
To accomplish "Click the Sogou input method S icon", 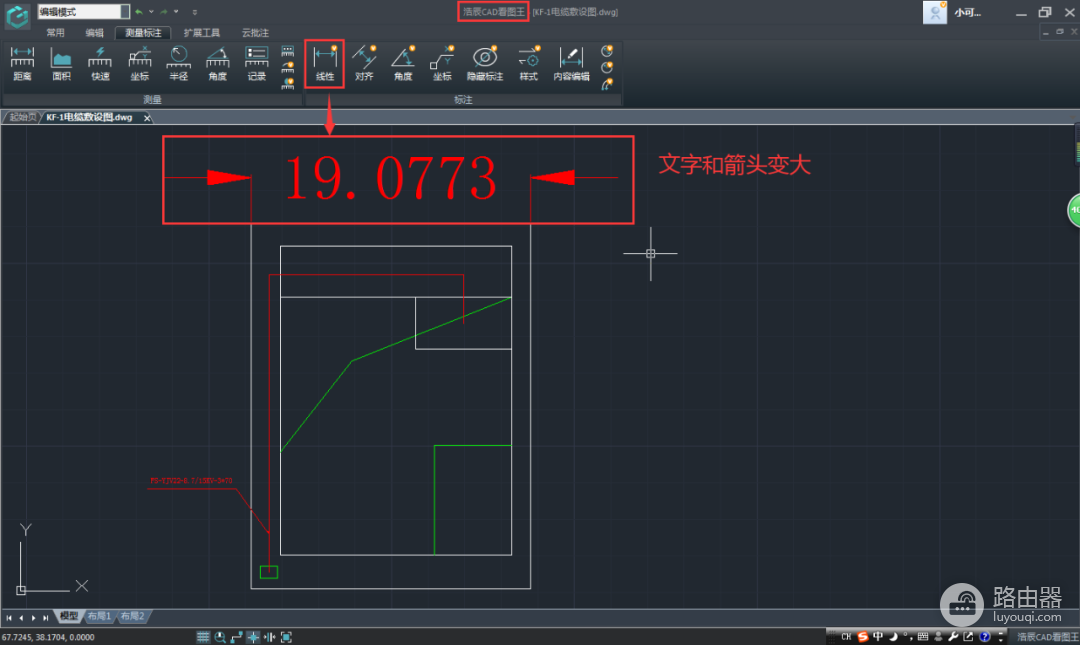I will click(862, 637).
